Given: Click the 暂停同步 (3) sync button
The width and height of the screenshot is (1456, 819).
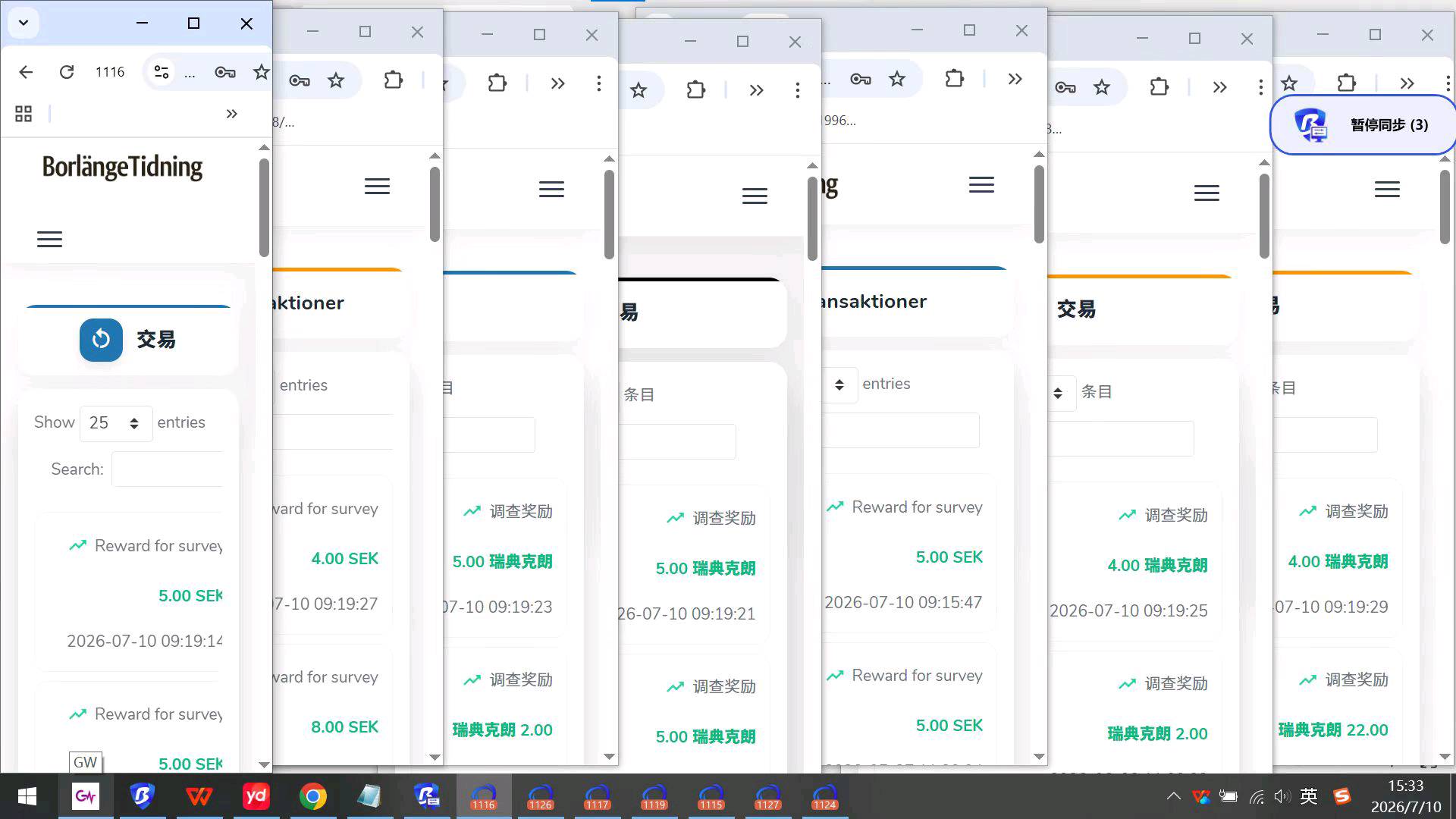Looking at the screenshot, I should (1363, 125).
